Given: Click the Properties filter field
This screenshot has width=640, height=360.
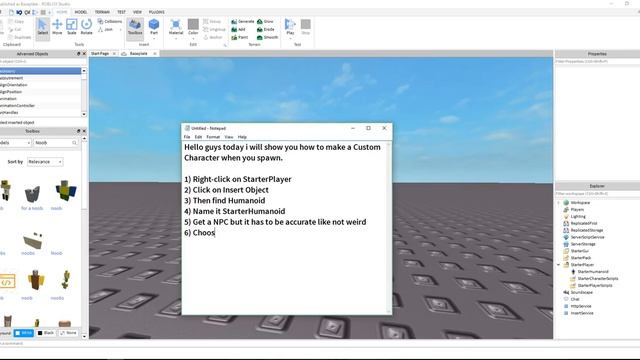Looking at the screenshot, I should [x=597, y=61].
